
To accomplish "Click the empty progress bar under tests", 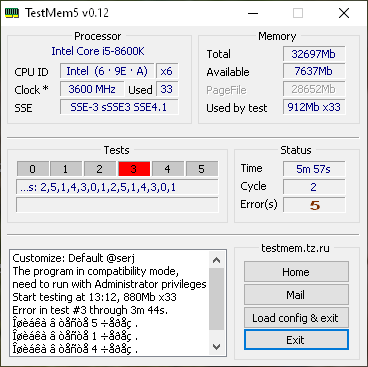I will coord(117,205).
